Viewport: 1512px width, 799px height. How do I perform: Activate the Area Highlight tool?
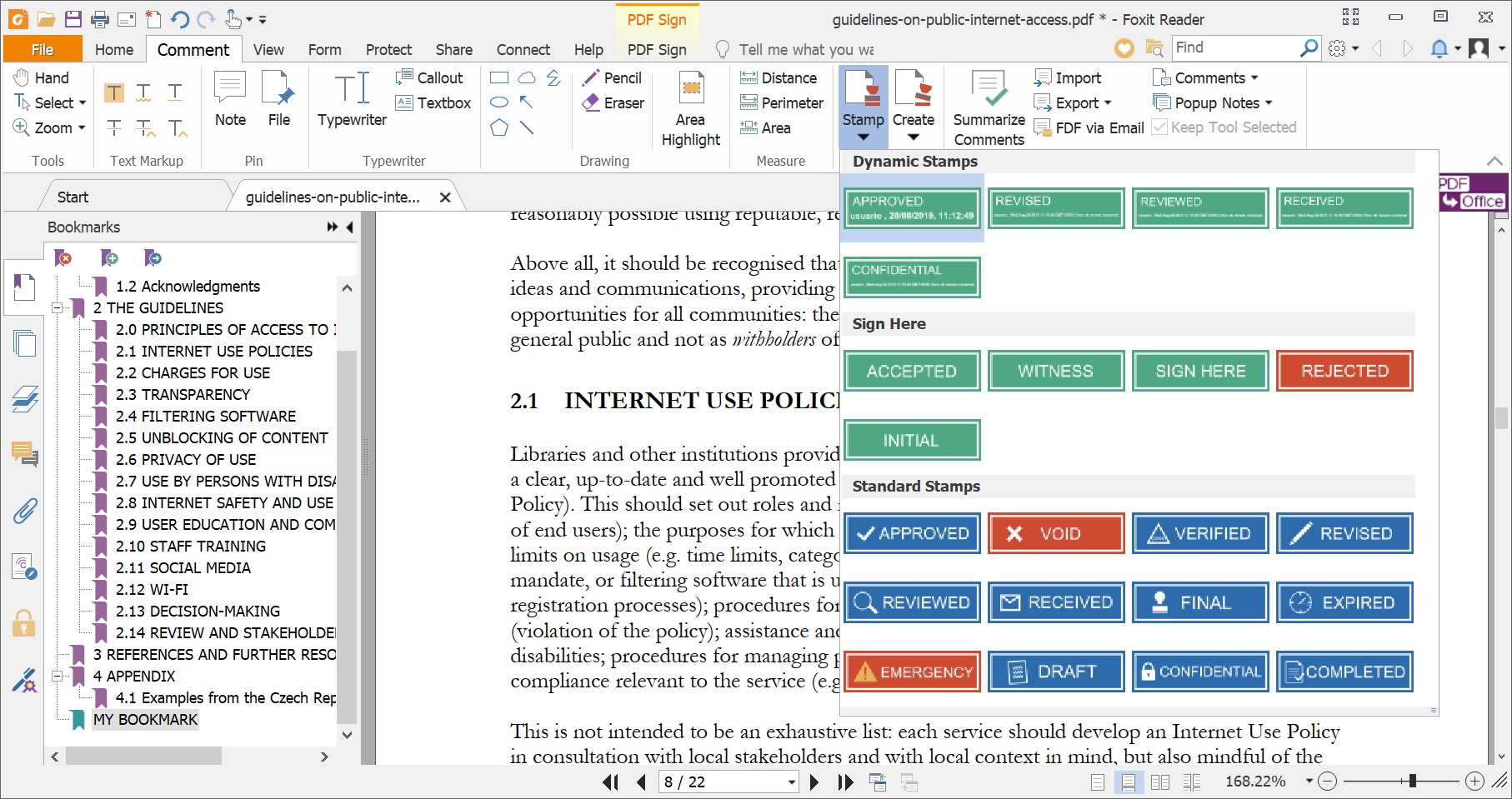click(x=691, y=109)
